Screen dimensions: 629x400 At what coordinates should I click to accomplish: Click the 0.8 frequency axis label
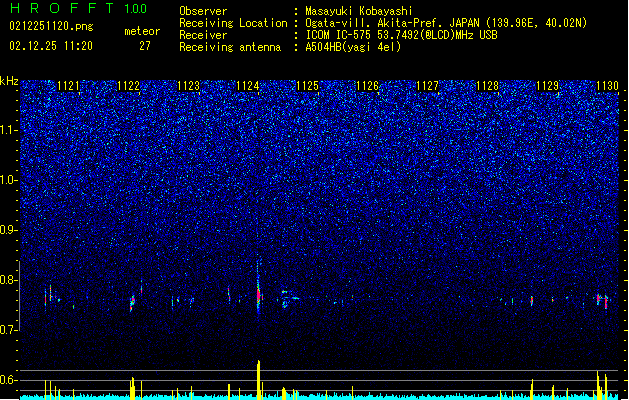pos(8,280)
